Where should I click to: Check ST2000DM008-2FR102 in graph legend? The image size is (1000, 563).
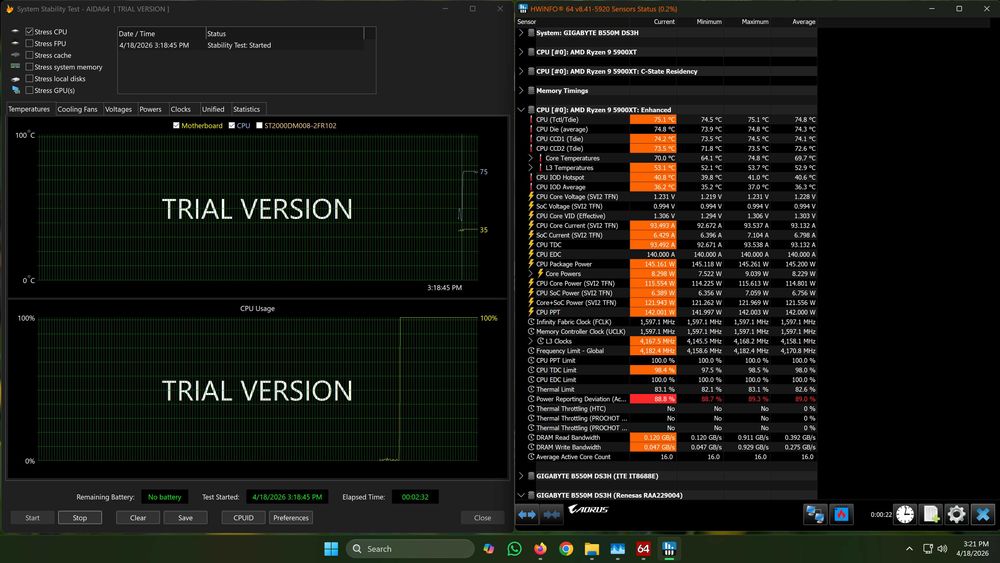point(259,126)
